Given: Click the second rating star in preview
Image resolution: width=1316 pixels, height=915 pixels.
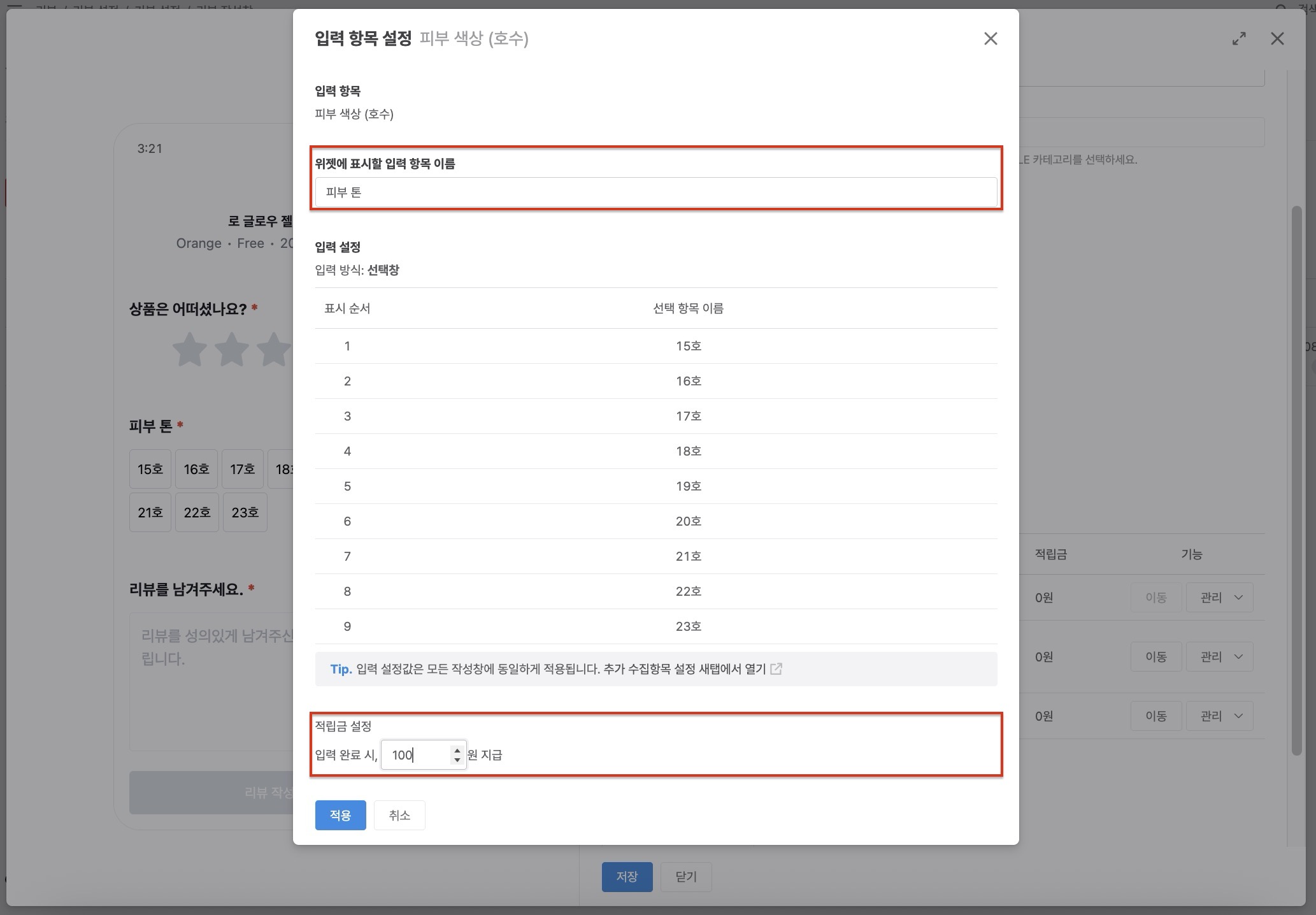Looking at the screenshot, I should click(232, 349).
